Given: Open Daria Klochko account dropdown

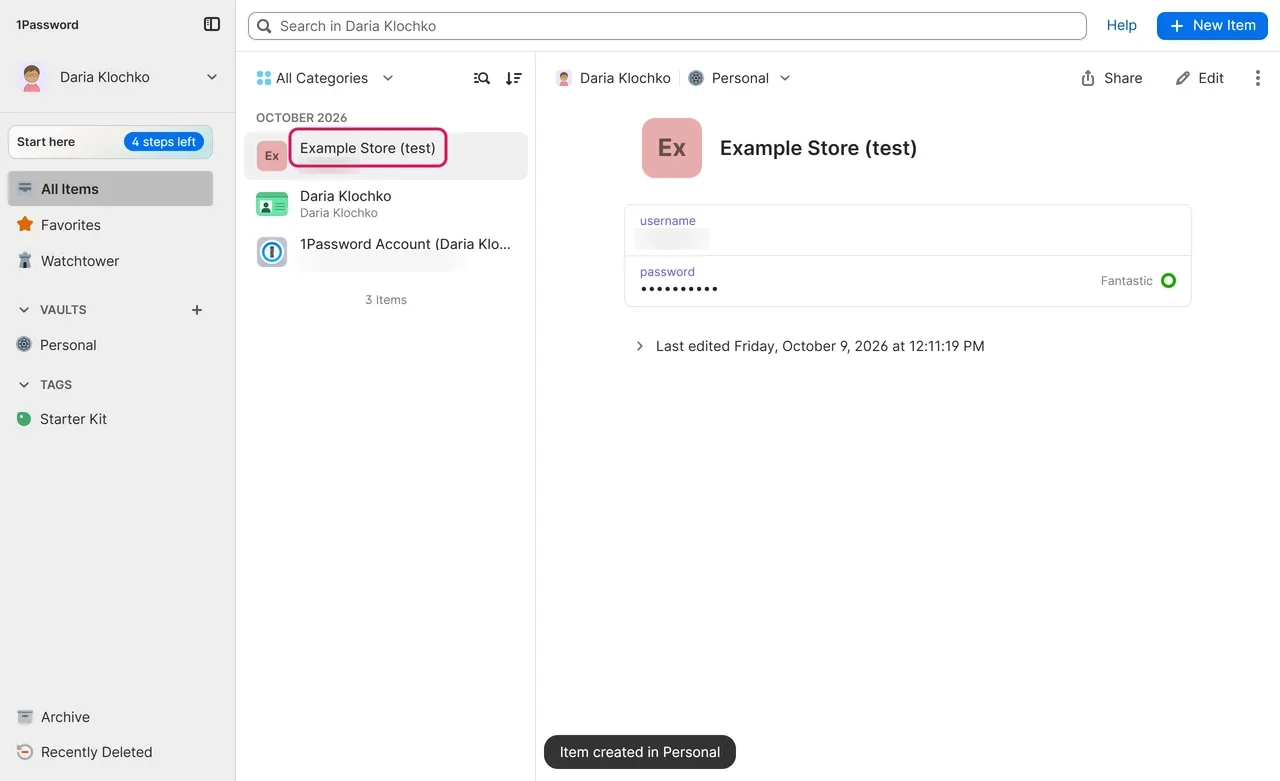Looking at the screenshot, I should [x=118, y=77].
